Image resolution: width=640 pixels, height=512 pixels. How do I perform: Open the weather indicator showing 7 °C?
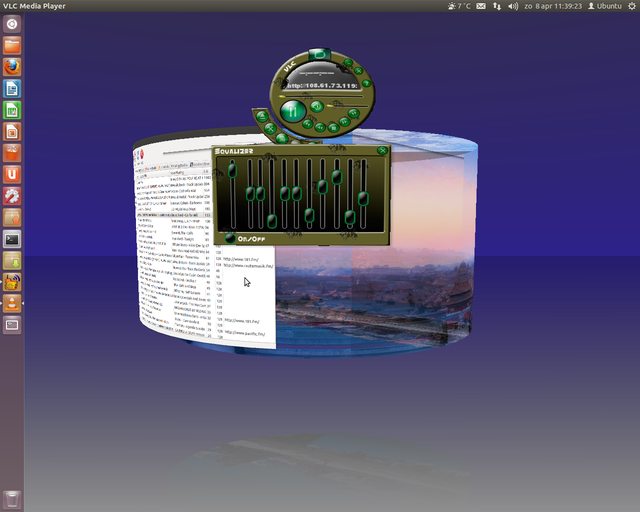point(459,6)
